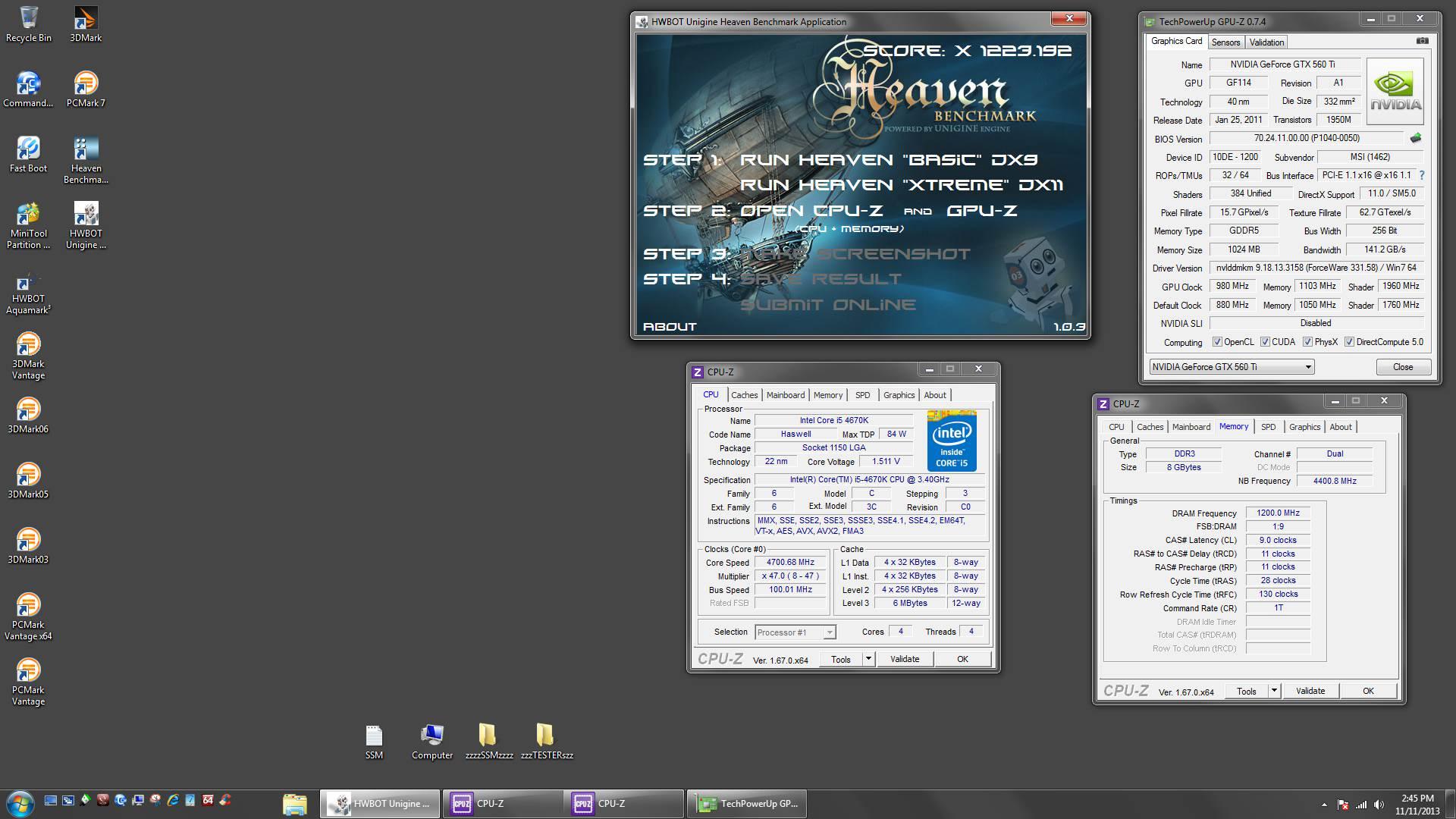The height and width of the screenshot is (819, 1456).
Task: Click the NVIDIA logo in GPU-Z
Action: [1395, 91]
